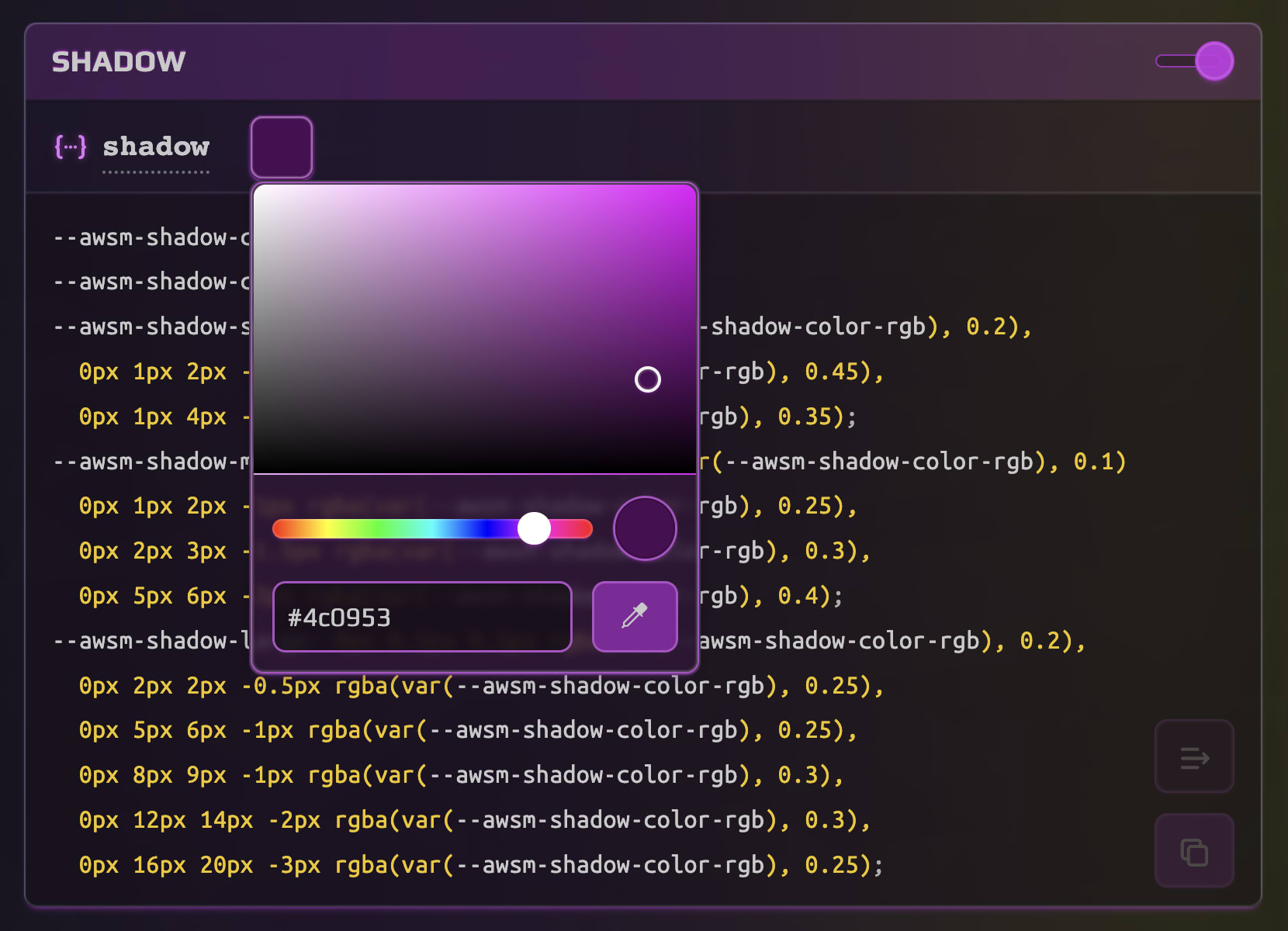Click the dotted-underlined shadow label
The width and height of the screenshot is (1288, 931).
(x=156, y=147)
